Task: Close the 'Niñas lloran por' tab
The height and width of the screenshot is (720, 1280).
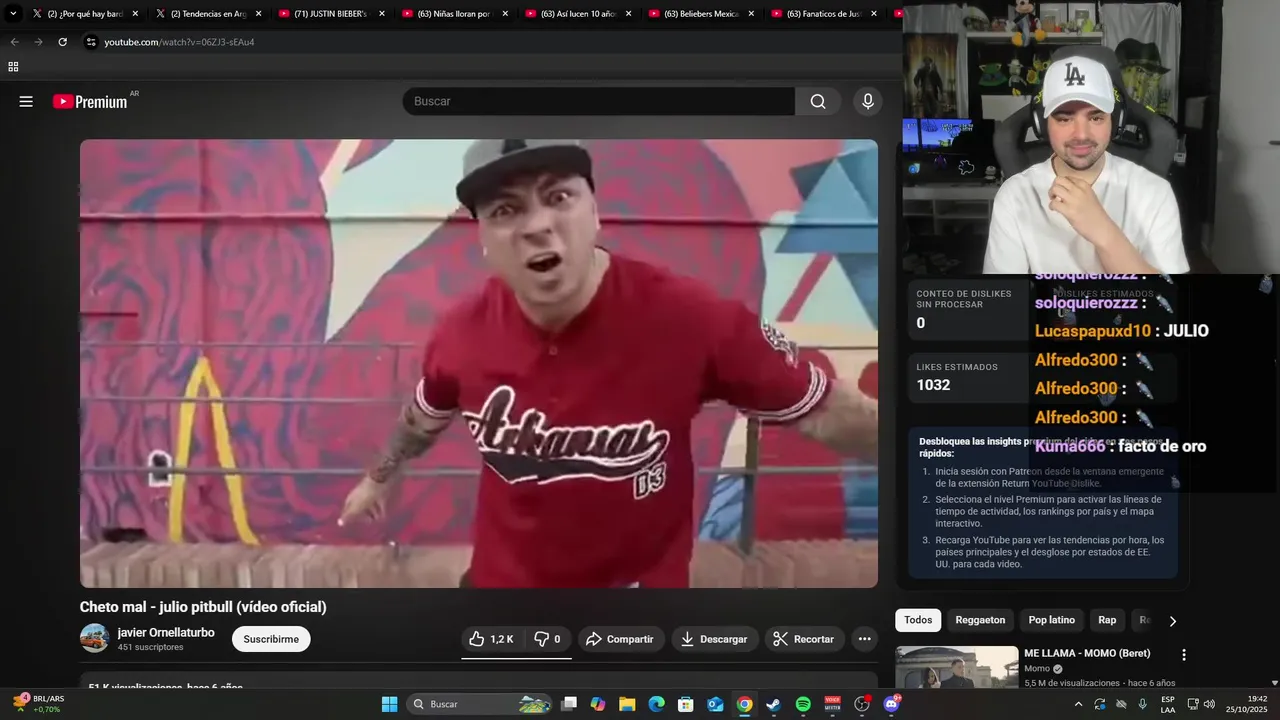Action: click(504, 14)
